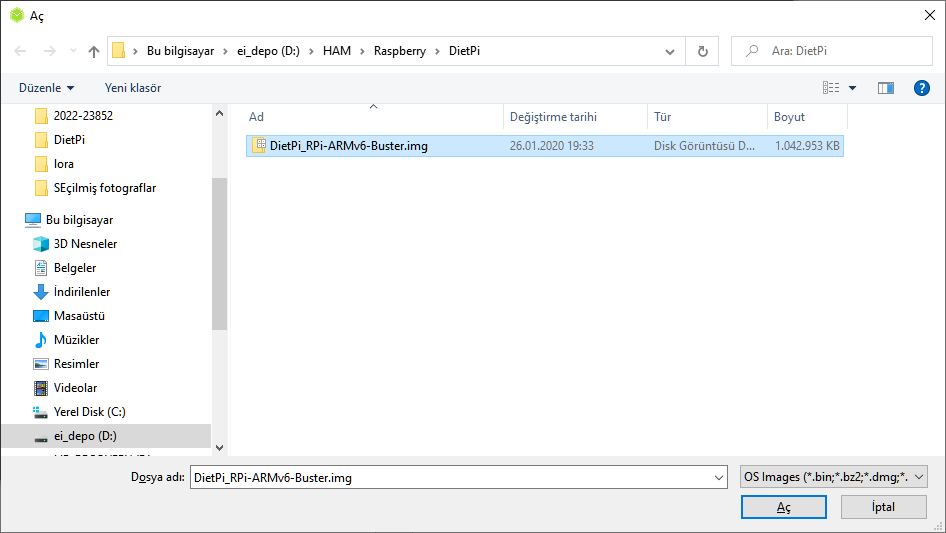
Task: Expand the Dosya adı history dropdown
Action: point(719,477)
